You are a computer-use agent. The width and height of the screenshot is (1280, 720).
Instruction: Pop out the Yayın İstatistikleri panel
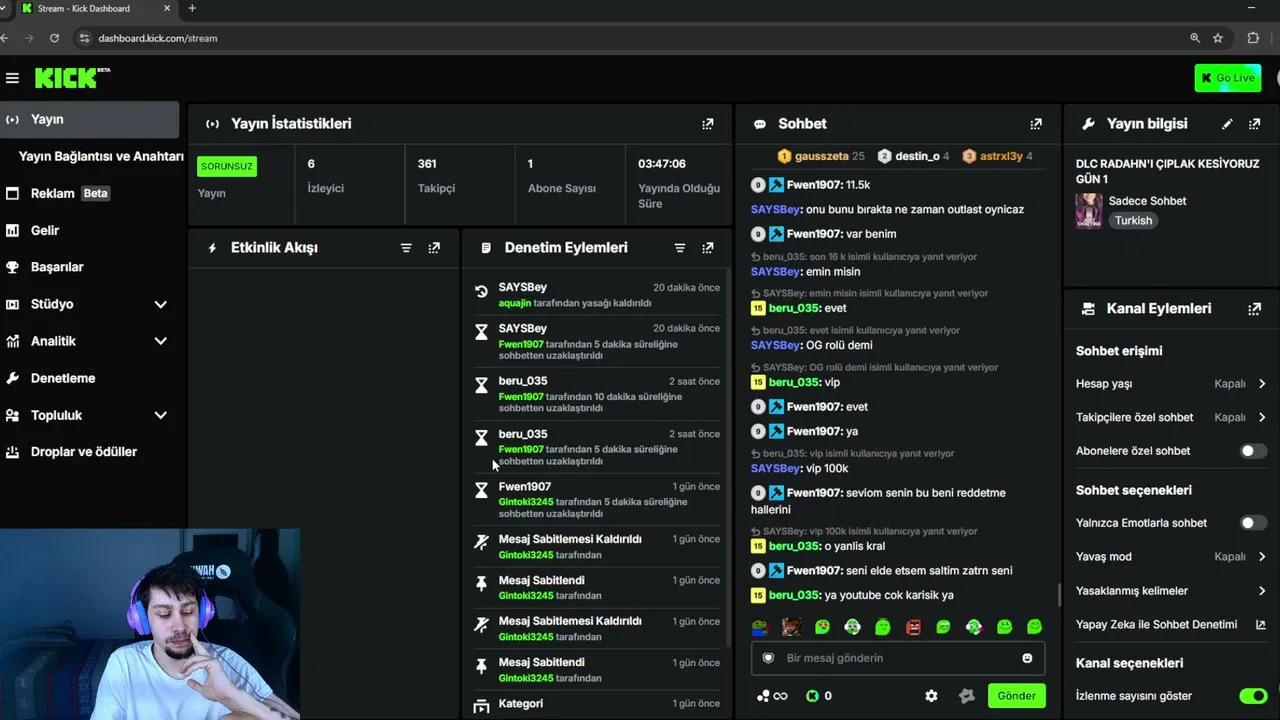point(708,124)
